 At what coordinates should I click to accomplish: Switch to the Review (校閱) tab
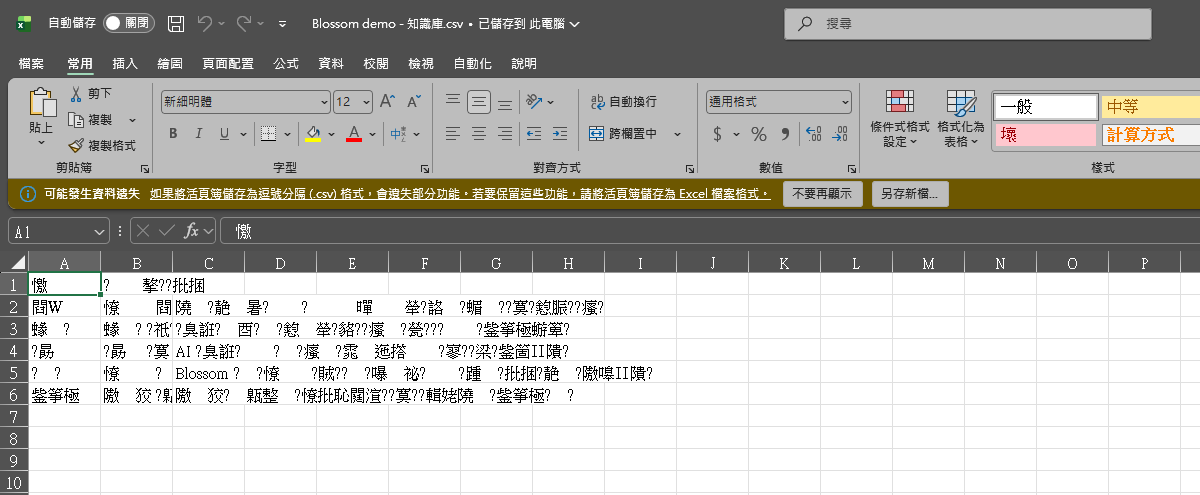tap(376, 64)
